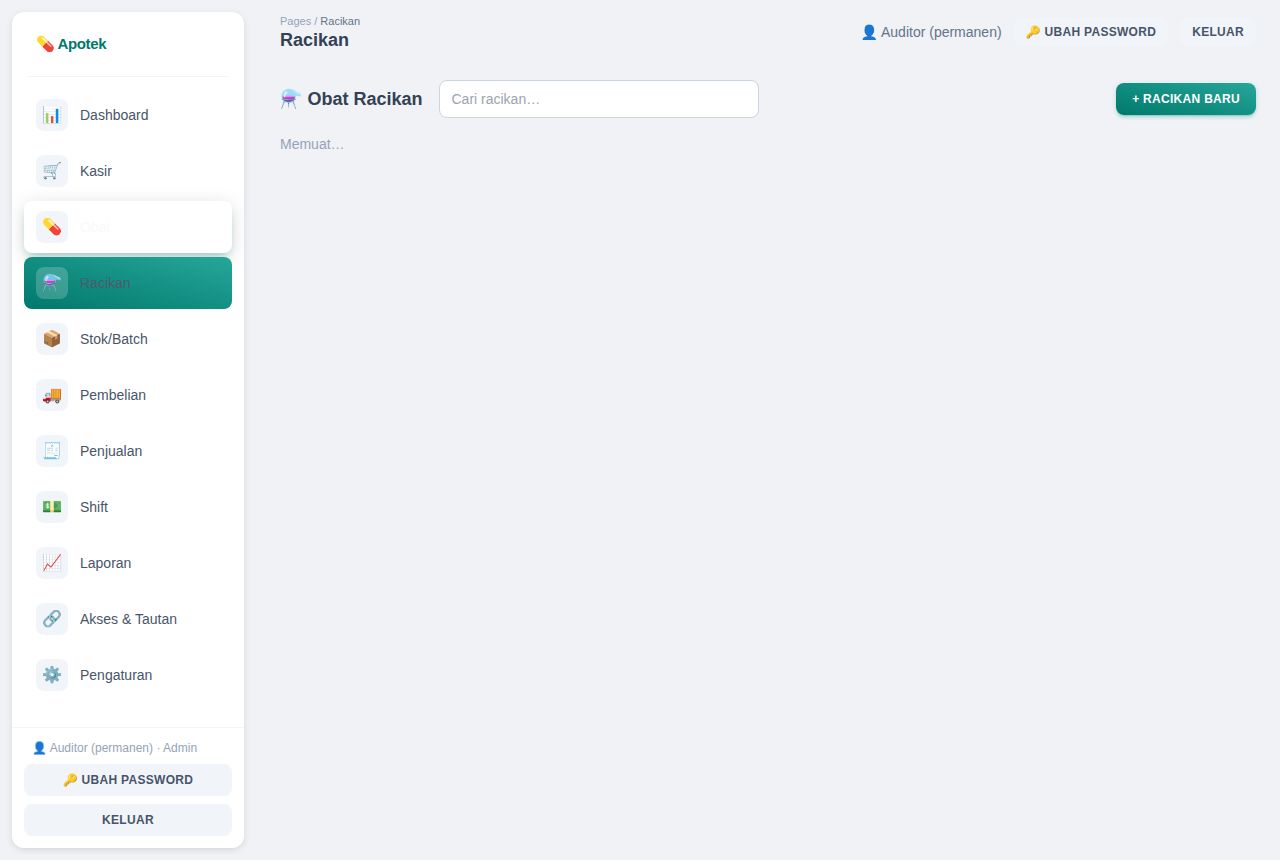Click the Racikan flask sidebar icon

(52, 283)
